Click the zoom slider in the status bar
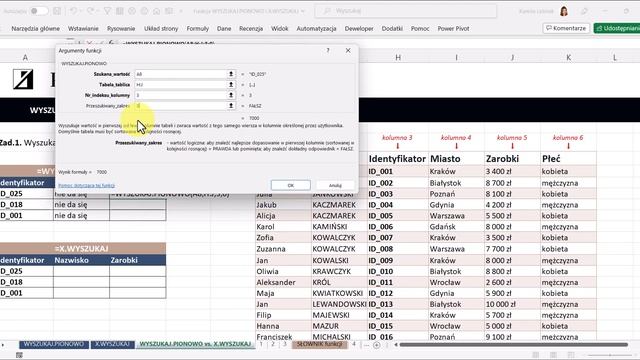The height and width of the screenshot is (360, 640). coord(610,355)
